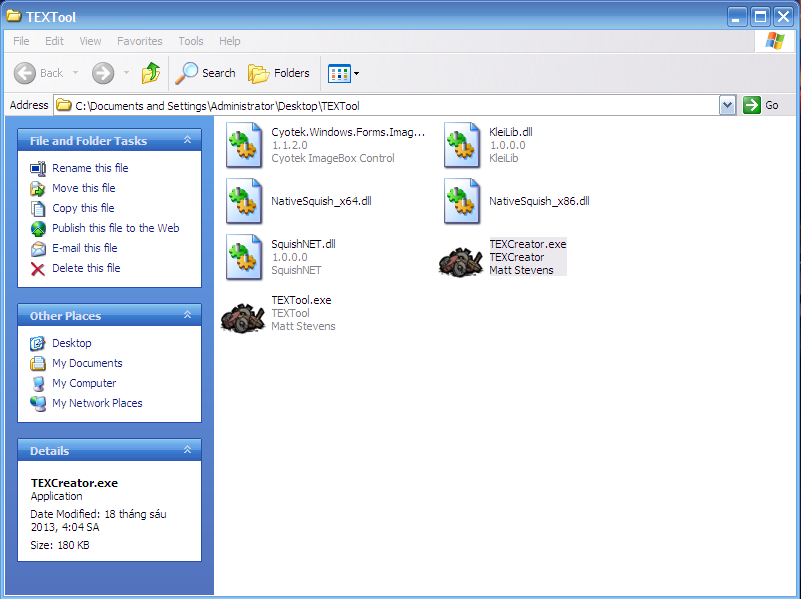Image resolution: width=801 pixels, height=599 pixels.
Task: Click the NativeSquish_x64.dll file icon
Action: pyautogui.click(x=244, y=202)
